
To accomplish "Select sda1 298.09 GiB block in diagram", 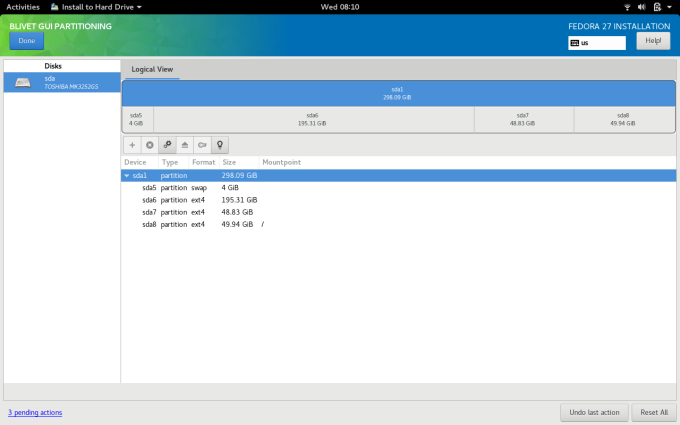I will [x=399, y=94].
